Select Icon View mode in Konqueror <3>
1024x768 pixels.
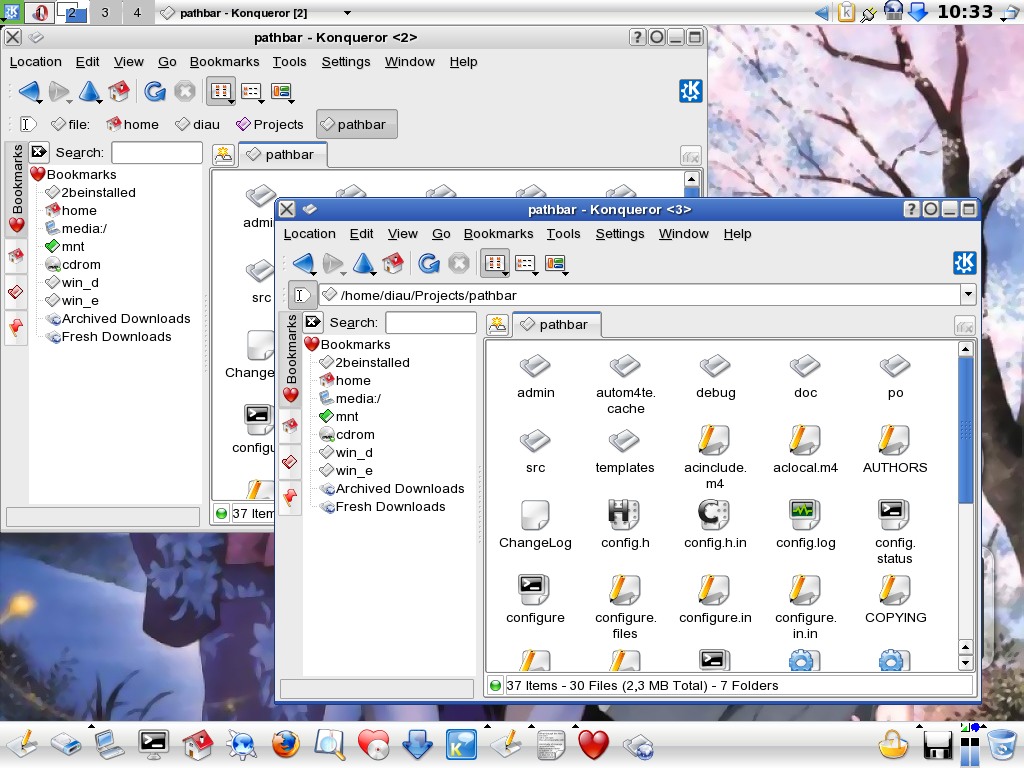click(x=494, y=263)
